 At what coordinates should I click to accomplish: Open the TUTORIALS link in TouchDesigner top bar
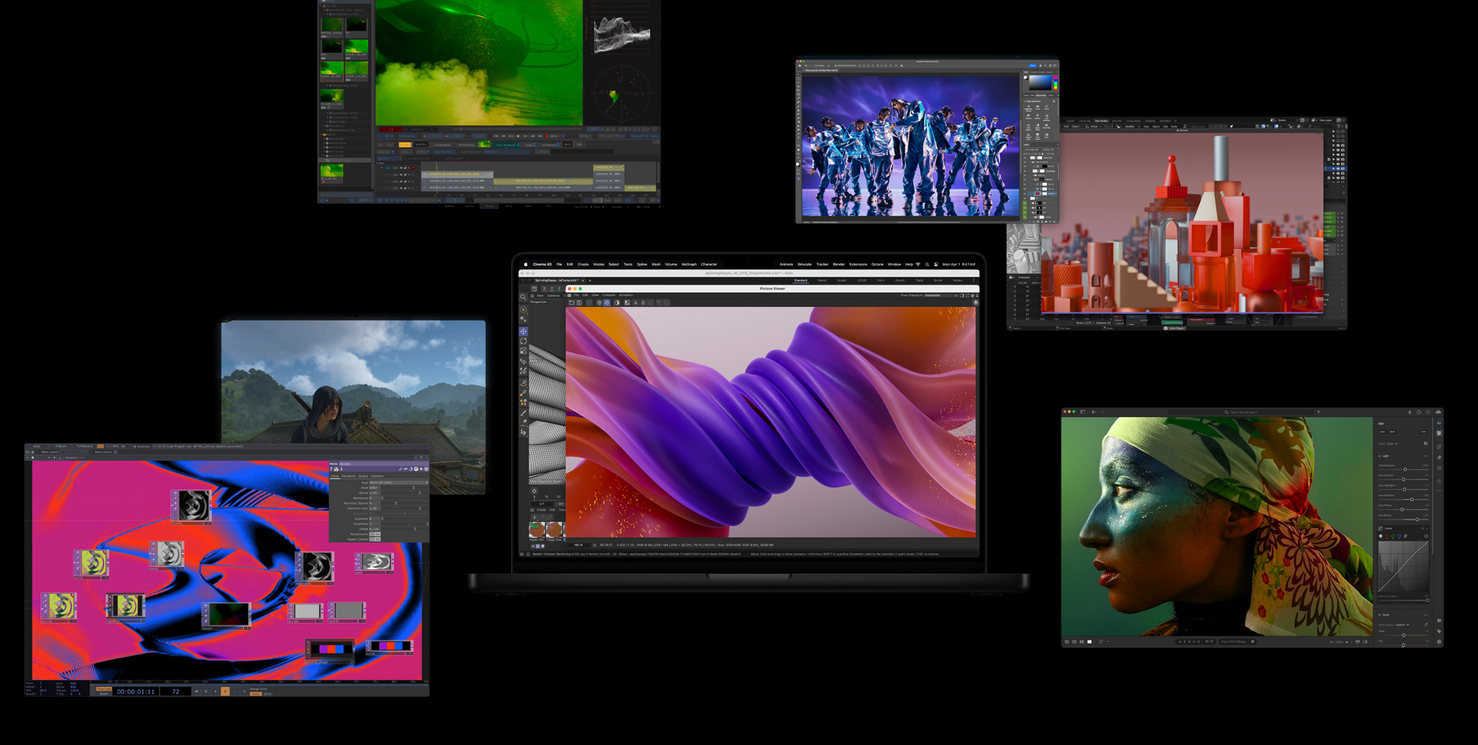pos(85,446)
